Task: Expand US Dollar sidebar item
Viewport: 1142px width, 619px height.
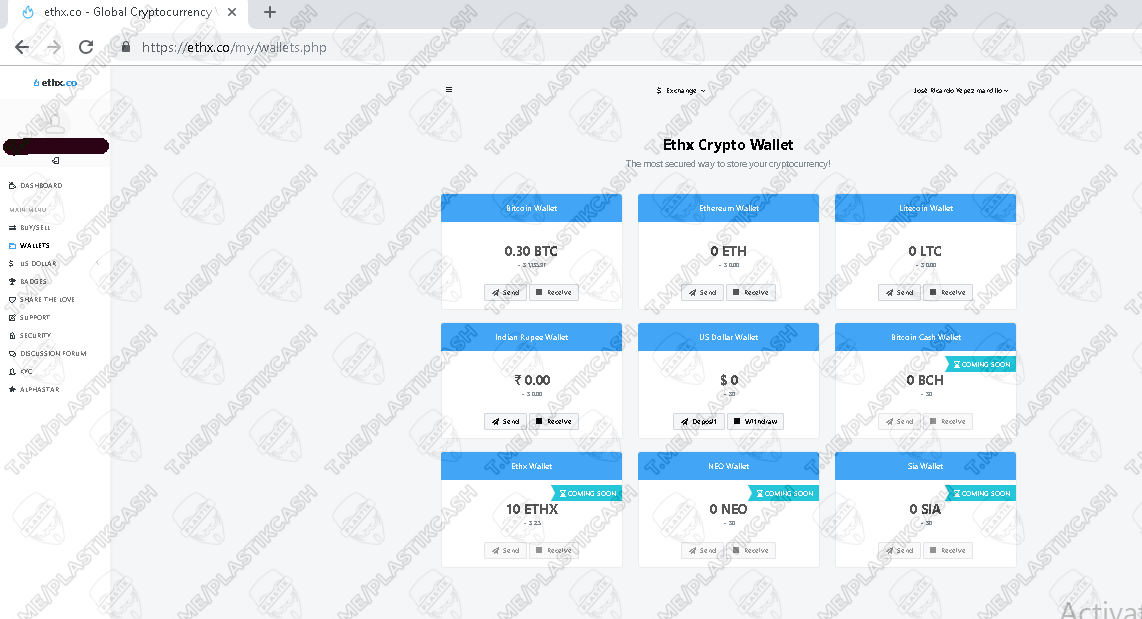Action: pyautogui.click(x=52, y=264)
